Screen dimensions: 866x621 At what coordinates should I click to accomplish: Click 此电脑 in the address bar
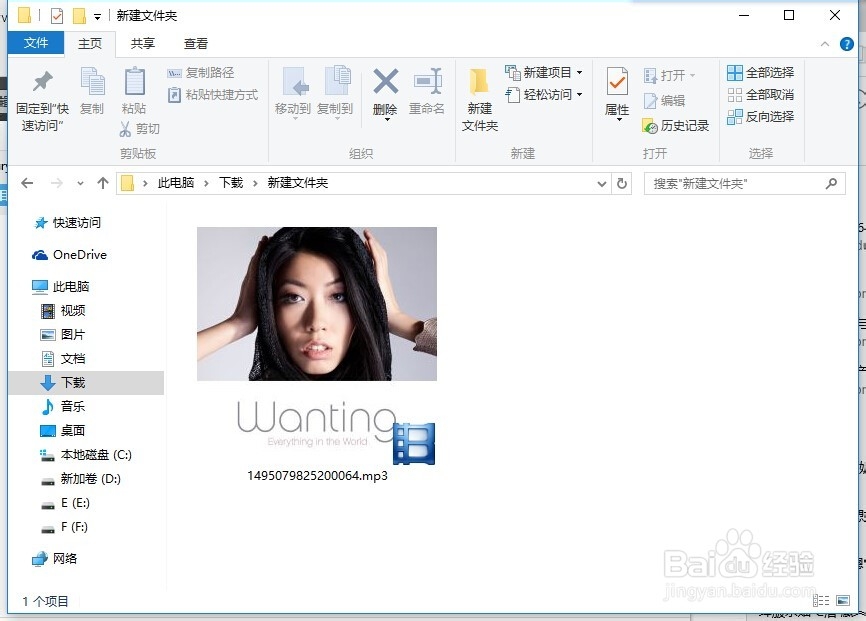(176, 183)
